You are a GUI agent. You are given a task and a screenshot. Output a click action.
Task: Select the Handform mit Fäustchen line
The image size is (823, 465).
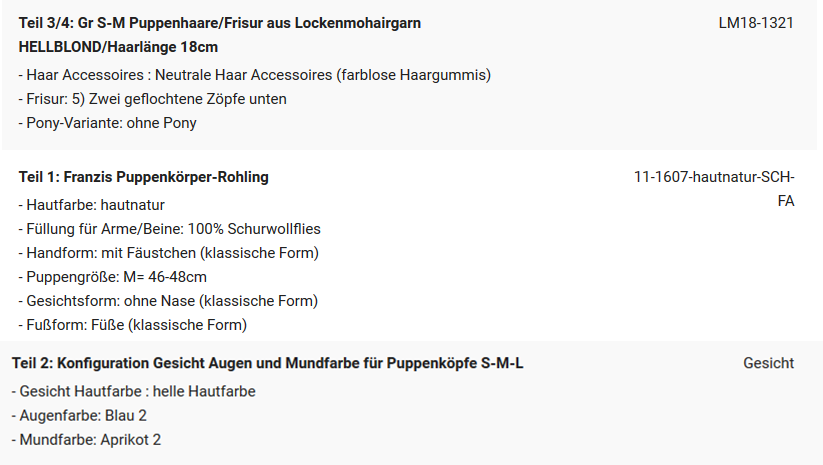click(168, 253)
